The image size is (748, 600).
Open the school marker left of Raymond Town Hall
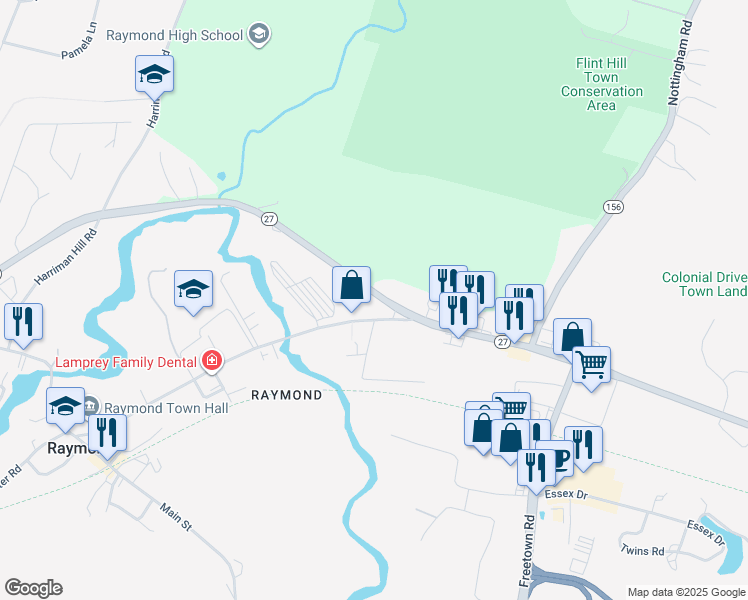pos(65,407)
